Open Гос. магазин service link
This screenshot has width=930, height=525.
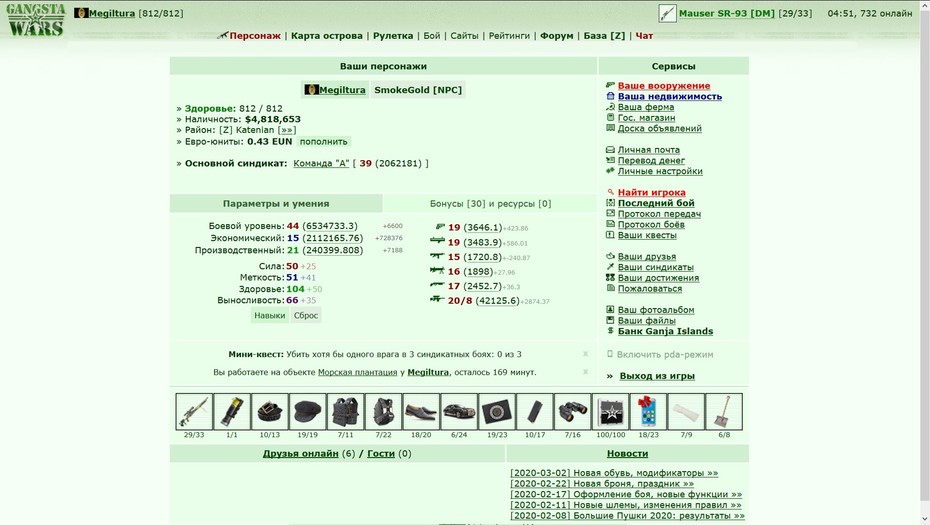point(646,117)
